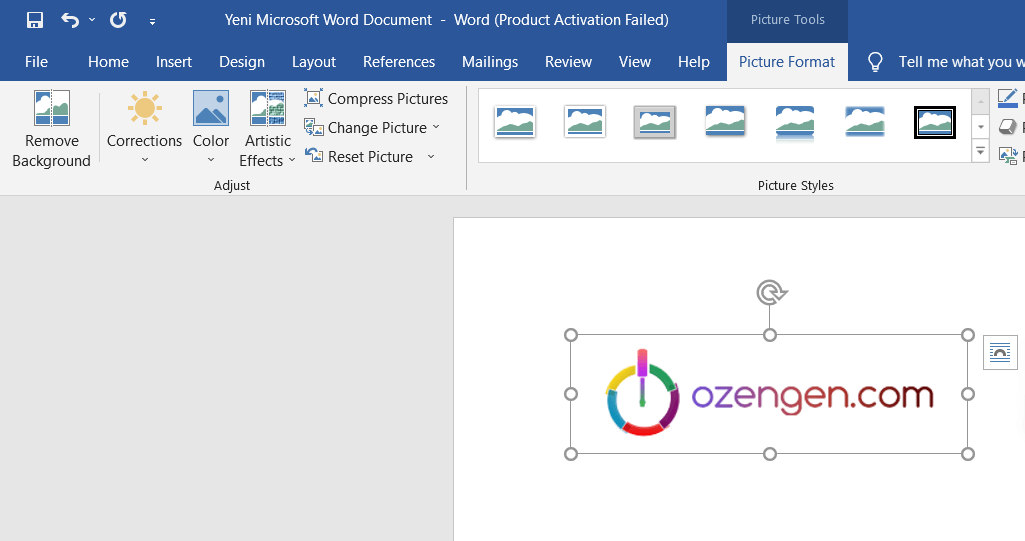Open the Color adjustment icon

[x=211, y=108]
